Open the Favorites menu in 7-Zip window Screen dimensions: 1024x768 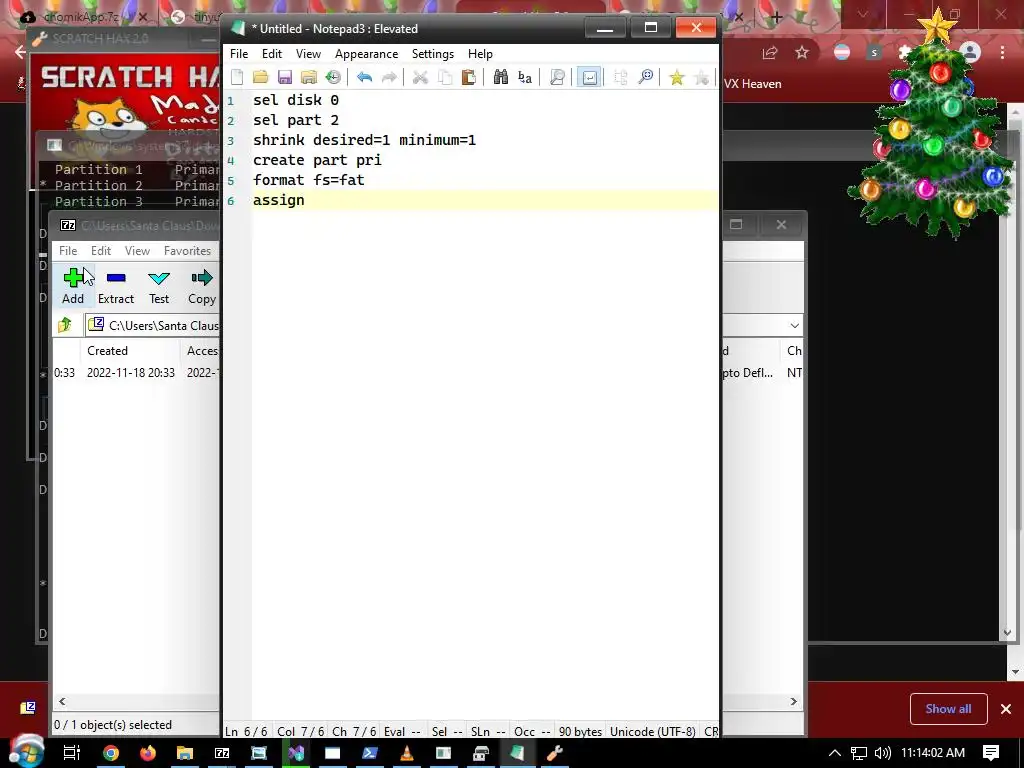click(187, 251)
